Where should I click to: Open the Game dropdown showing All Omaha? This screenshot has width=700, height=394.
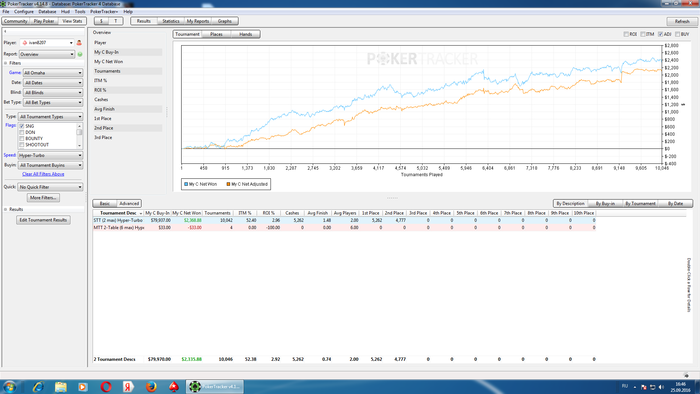[x=53, y=73]
